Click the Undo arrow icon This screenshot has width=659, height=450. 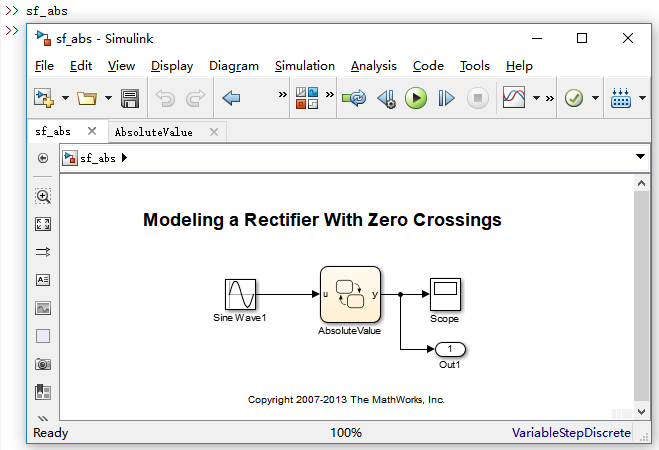165,98
